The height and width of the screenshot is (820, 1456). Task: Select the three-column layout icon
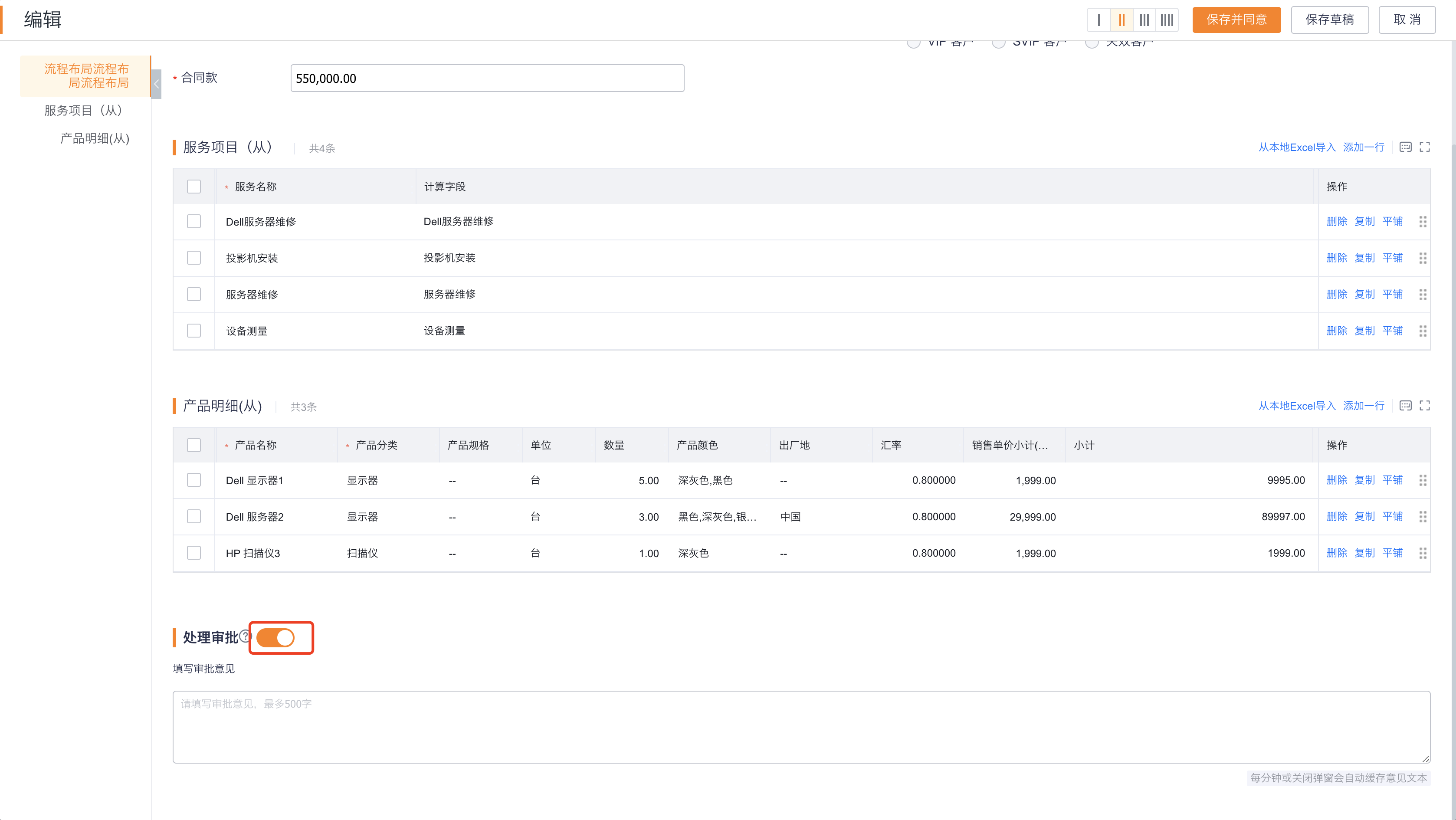click(1144, 20)
